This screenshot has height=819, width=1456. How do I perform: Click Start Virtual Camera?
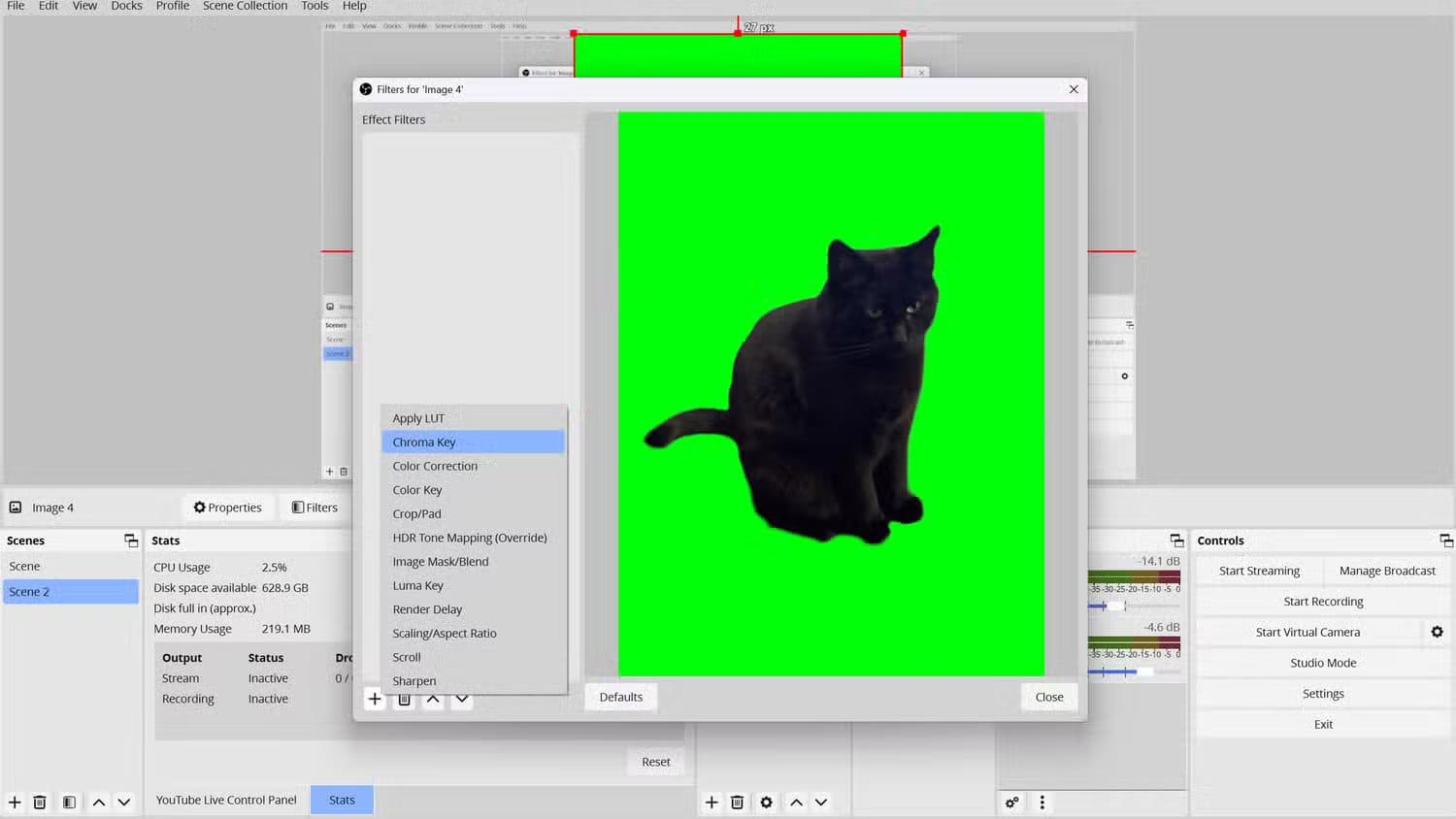tap(1307, 632)
